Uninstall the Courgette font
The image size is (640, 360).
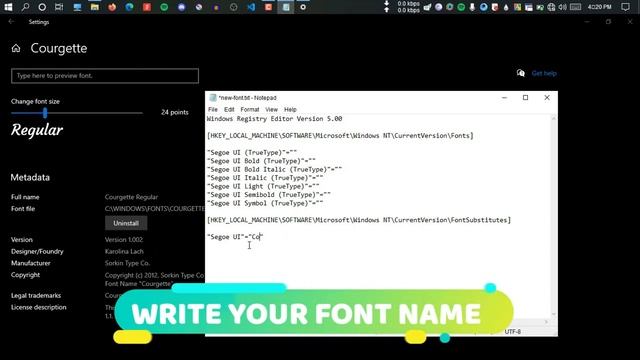click(x=126, y=223)
